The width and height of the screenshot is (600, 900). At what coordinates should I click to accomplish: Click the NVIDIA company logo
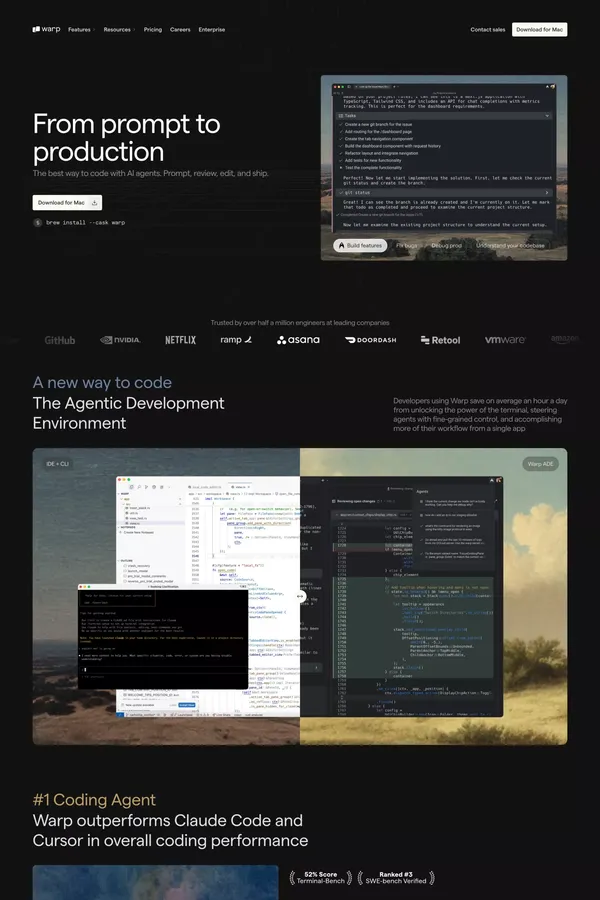[x=120, y=340]
